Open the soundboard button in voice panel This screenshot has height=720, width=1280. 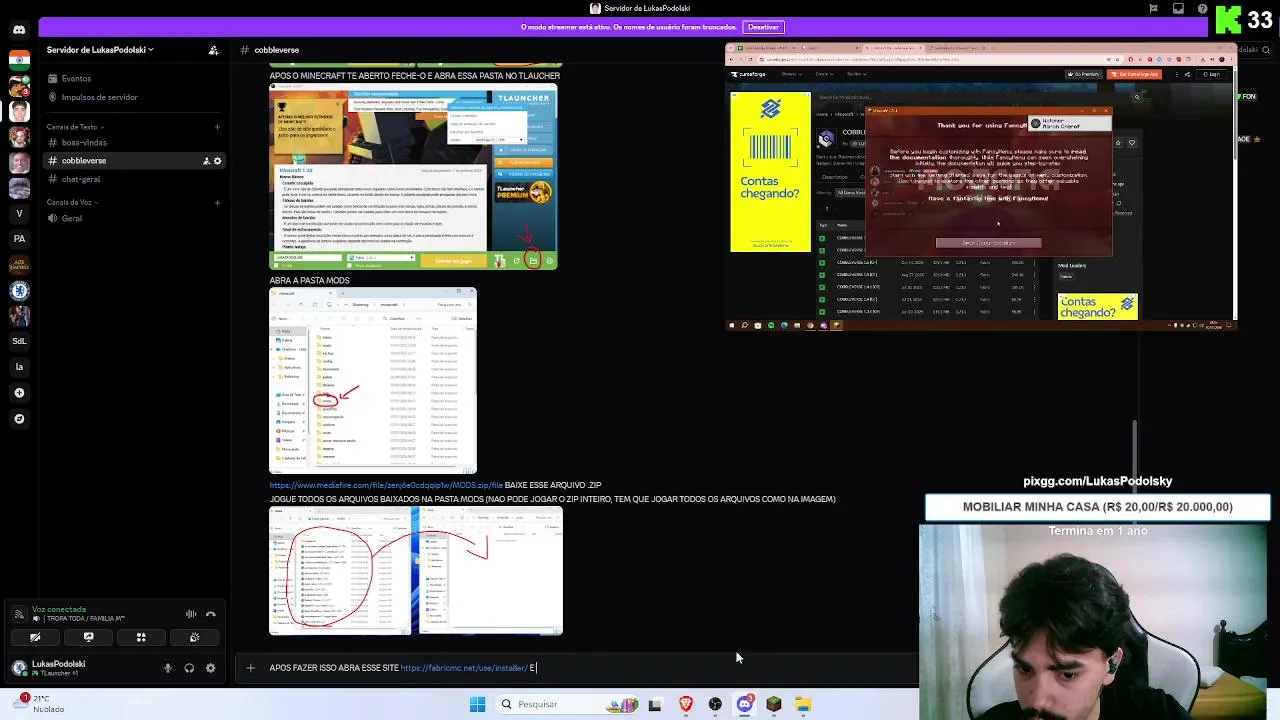pos(194,637)
